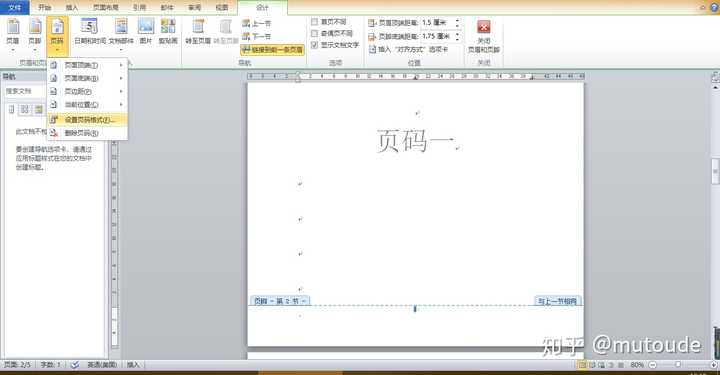The width and height of the screenshot is (720, 375).
Task: Select the 设计 (Design) tab
Action: tap(262, 8)
